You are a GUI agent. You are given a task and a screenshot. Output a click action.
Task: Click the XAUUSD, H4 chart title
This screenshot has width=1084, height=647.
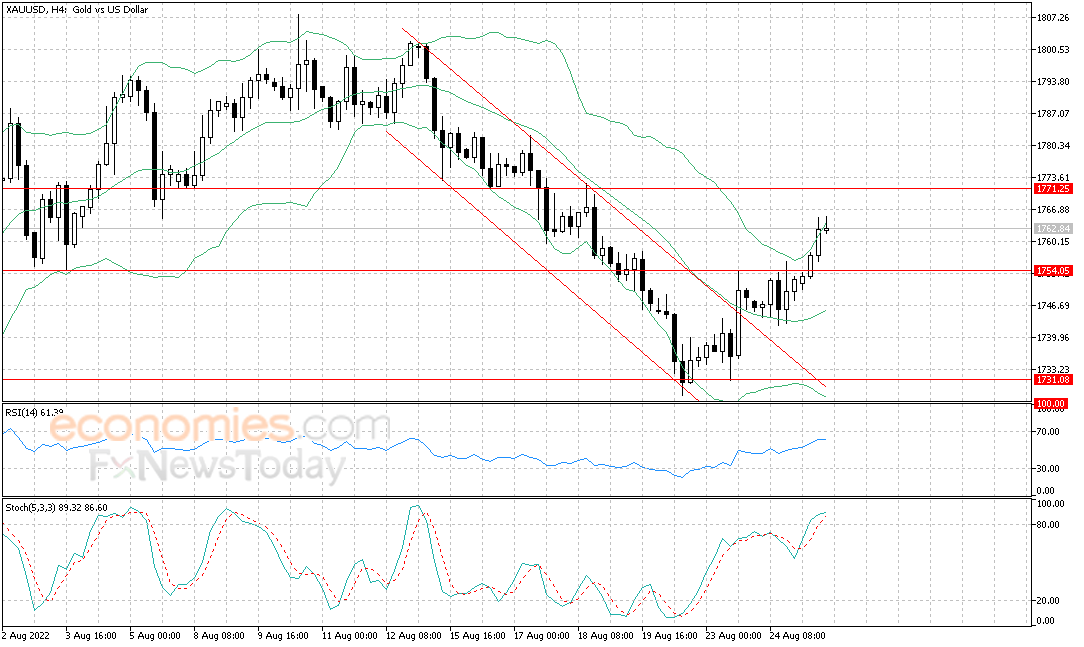76,10
